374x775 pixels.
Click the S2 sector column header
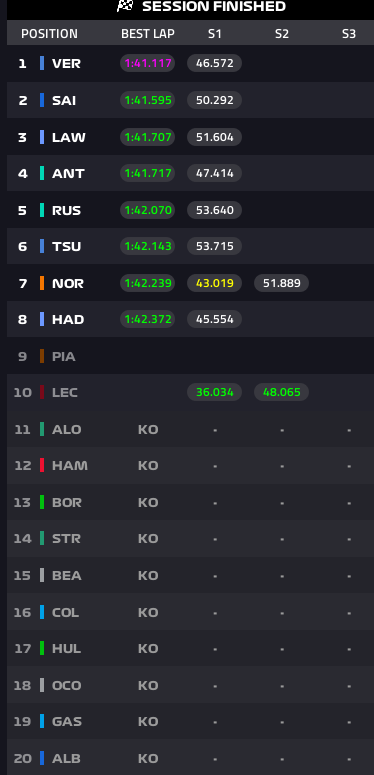282,34
